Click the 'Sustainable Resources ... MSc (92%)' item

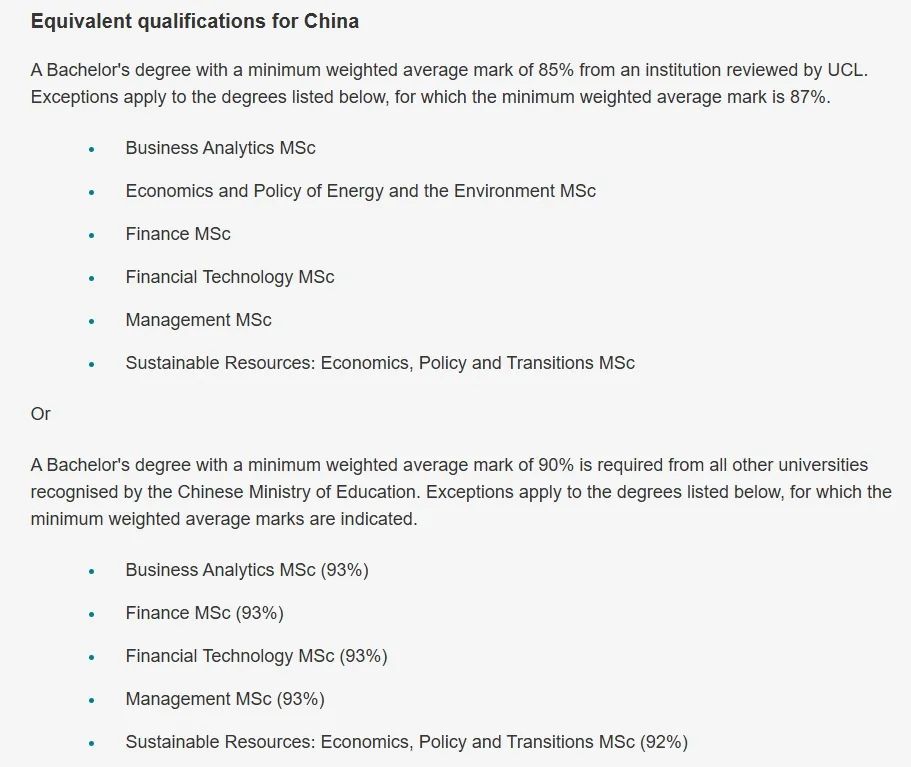(x=407, y=742)
